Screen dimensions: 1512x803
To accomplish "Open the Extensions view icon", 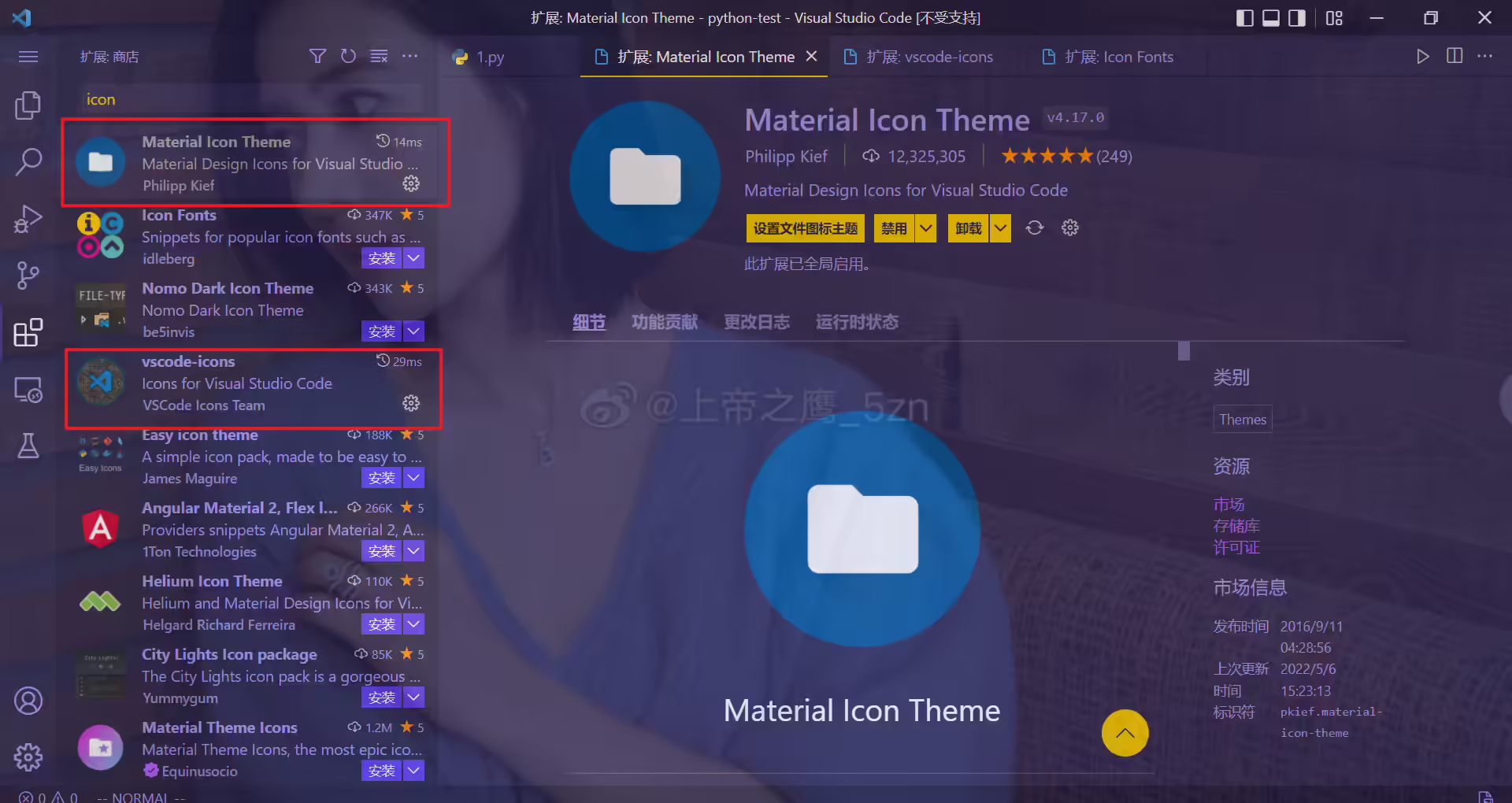I will (28, 332).
